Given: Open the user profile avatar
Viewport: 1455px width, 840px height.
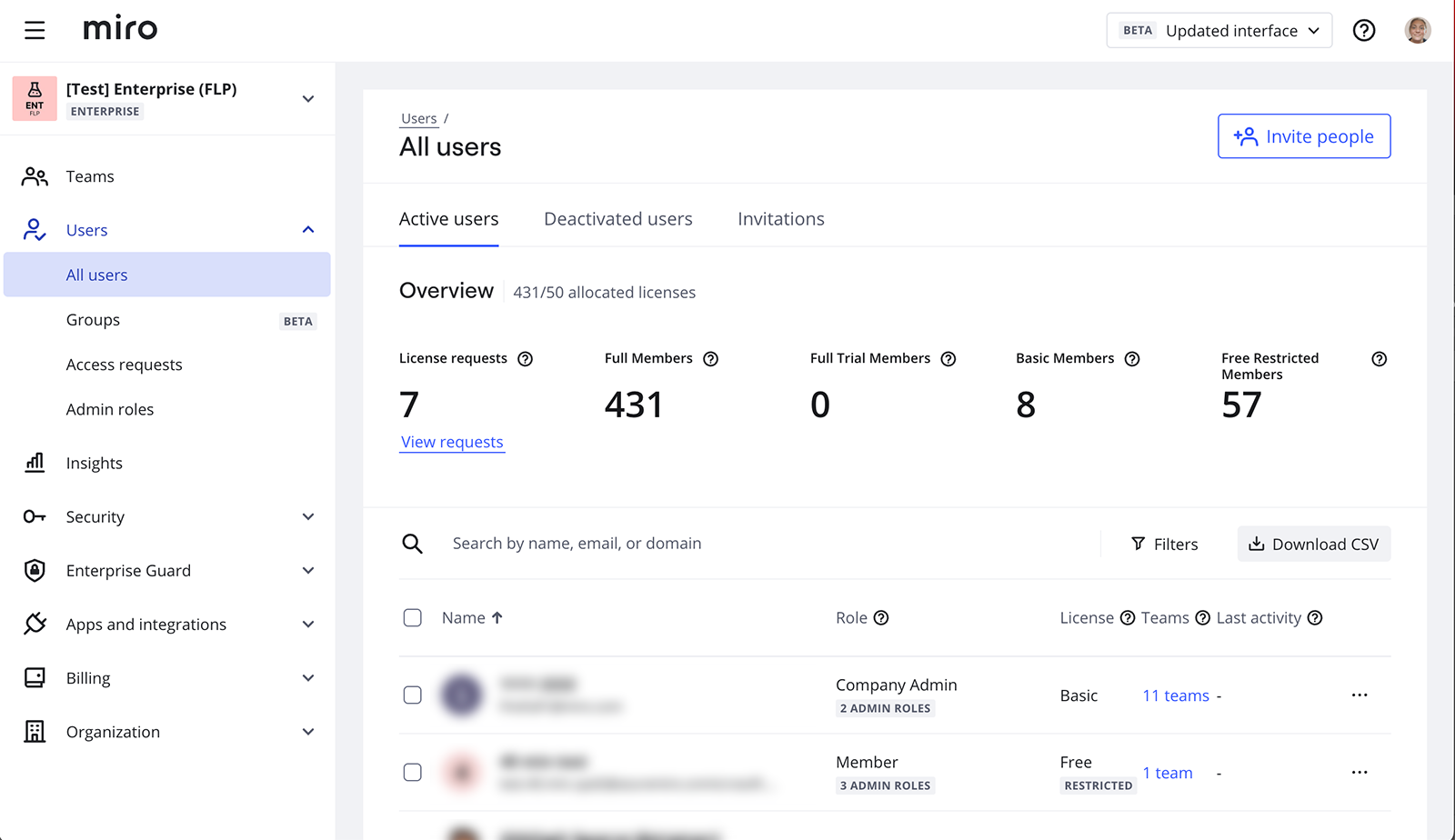Looking at the screenshot, I should pyautogui.click(x=1417, y=30).
